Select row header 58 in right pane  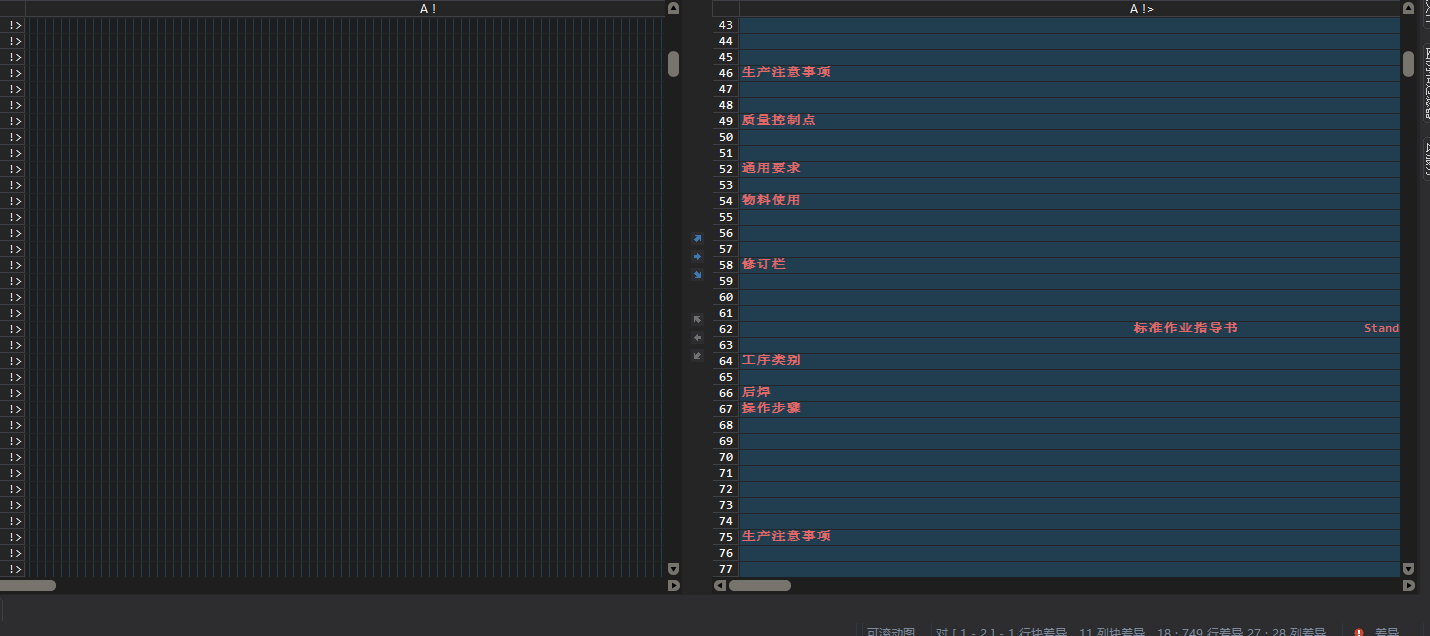pos(726,265)
